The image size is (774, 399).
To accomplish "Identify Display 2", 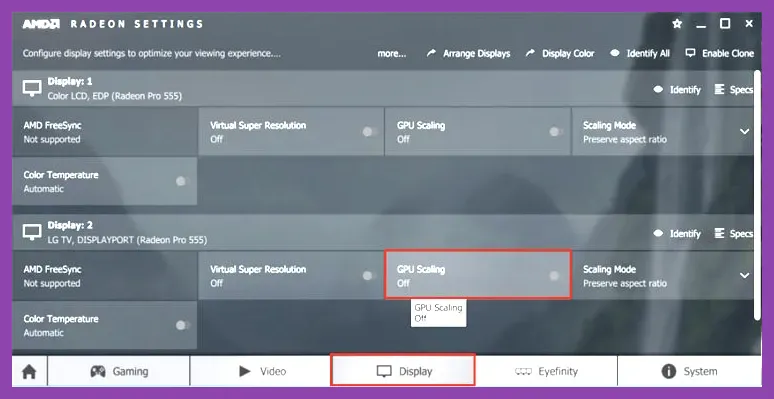I will click(x=677, y=234).
